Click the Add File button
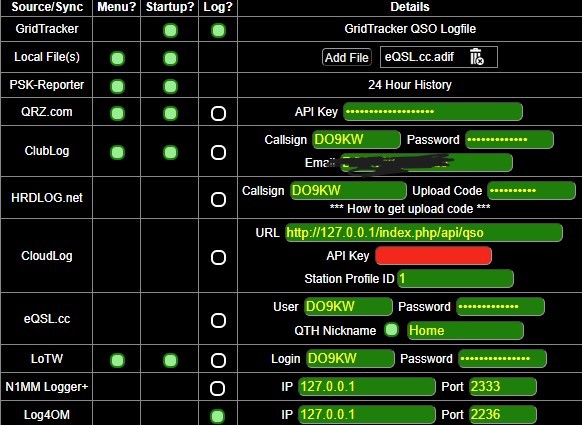Image resolution: width=582 pixels, height=425 pixels. pyautogui.click(x=347, y=57)
